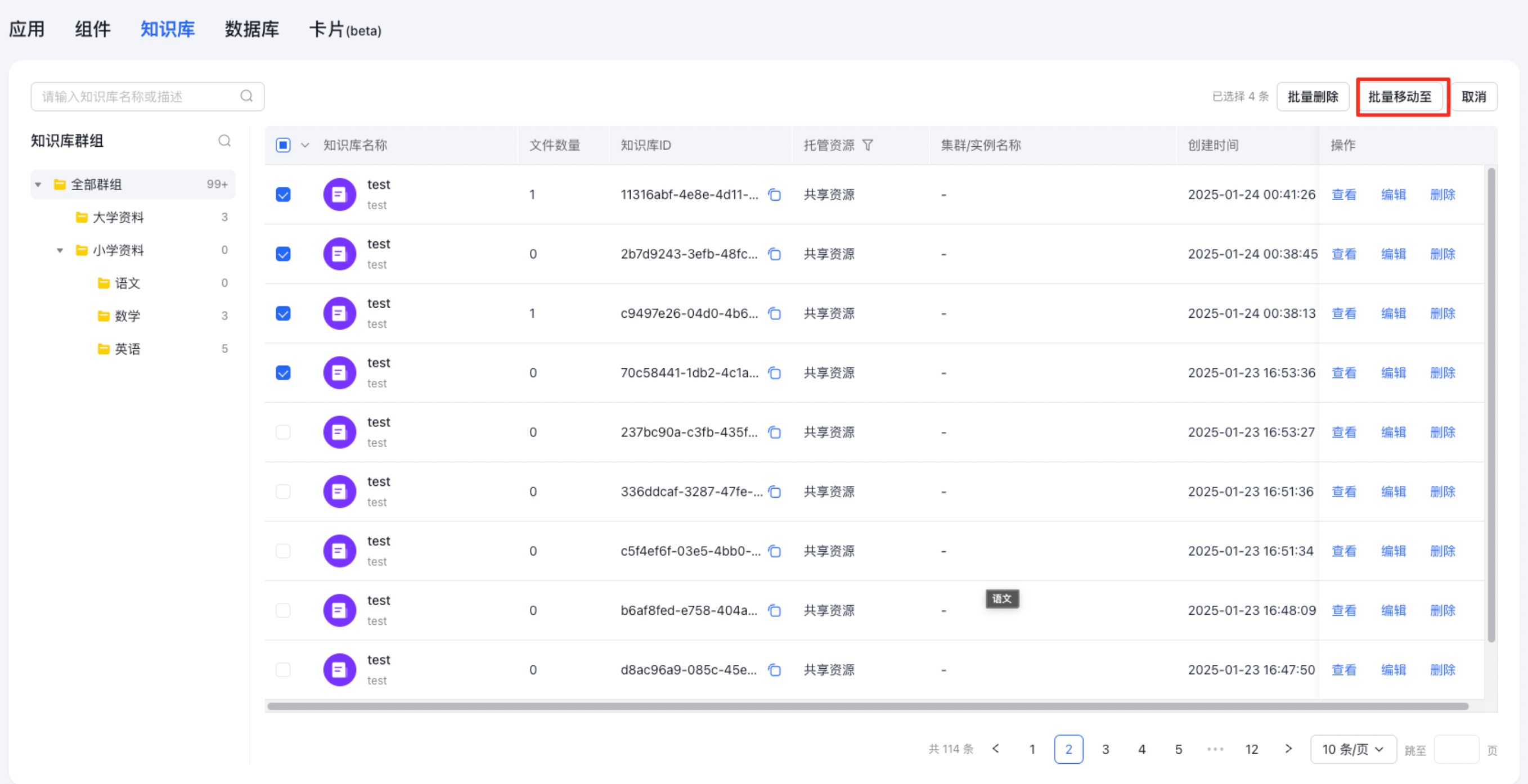Uncheck row with ID 70c58441-1db2-4c1a
Viewport: 1528px width, 784px height.
283,372
